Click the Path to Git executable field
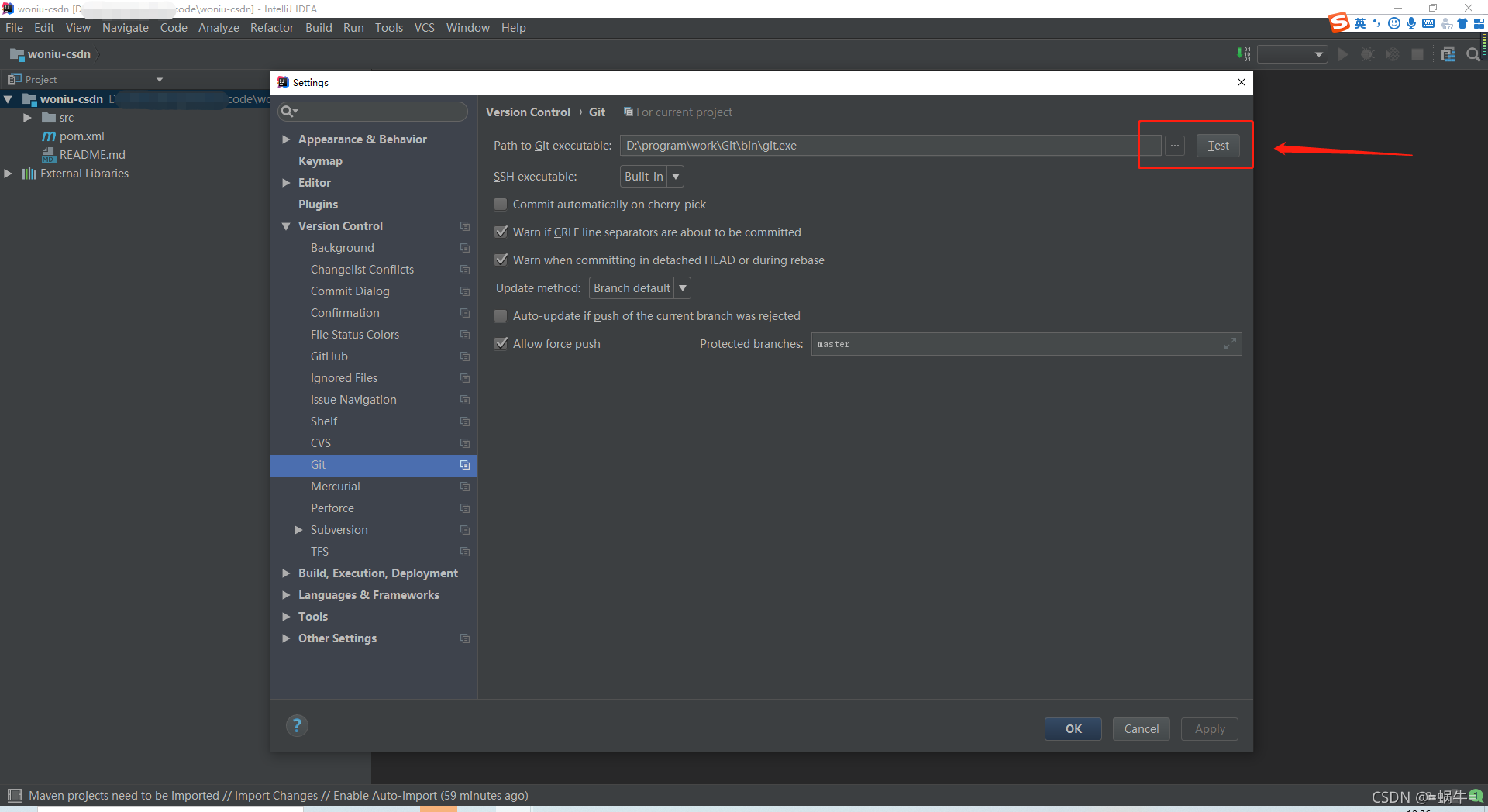 pyautogui.click(x=890, y=146)
